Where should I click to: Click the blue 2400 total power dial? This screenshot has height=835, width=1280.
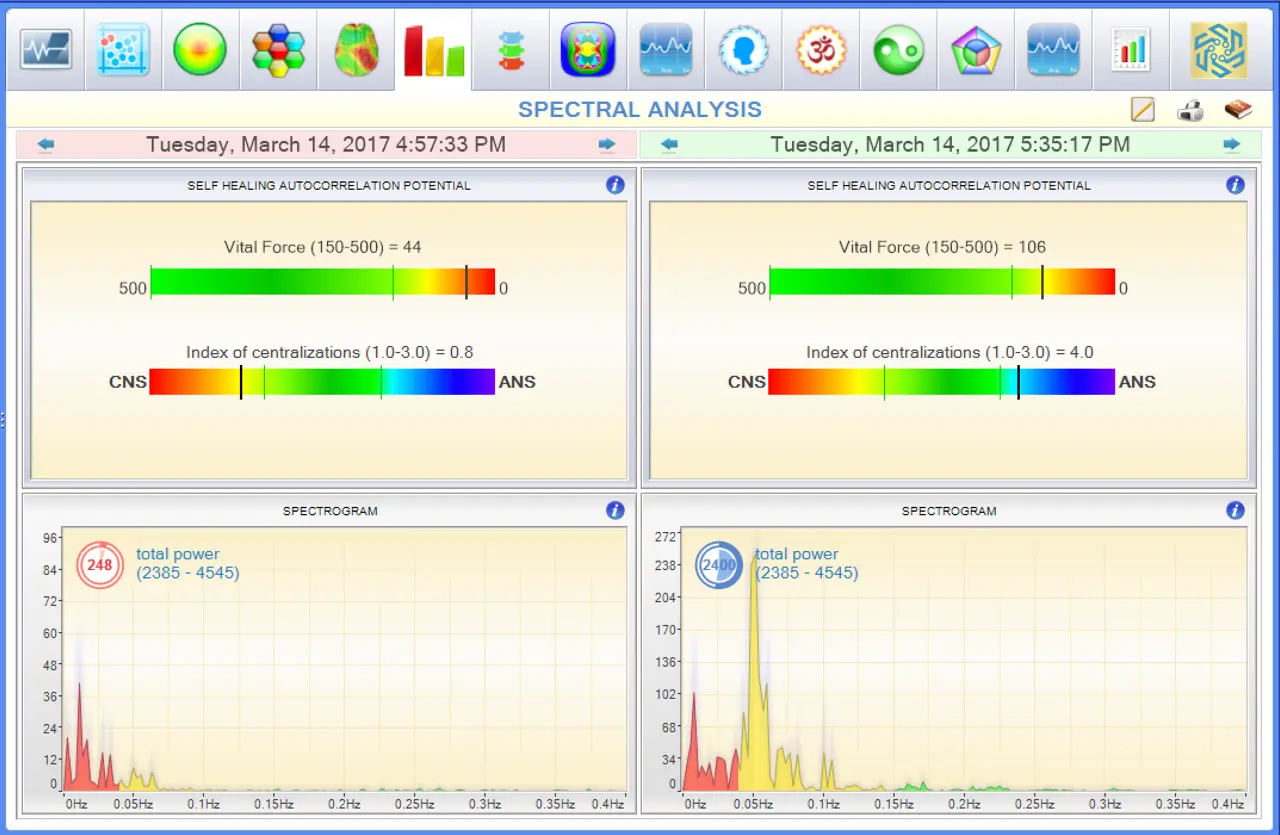719,565
